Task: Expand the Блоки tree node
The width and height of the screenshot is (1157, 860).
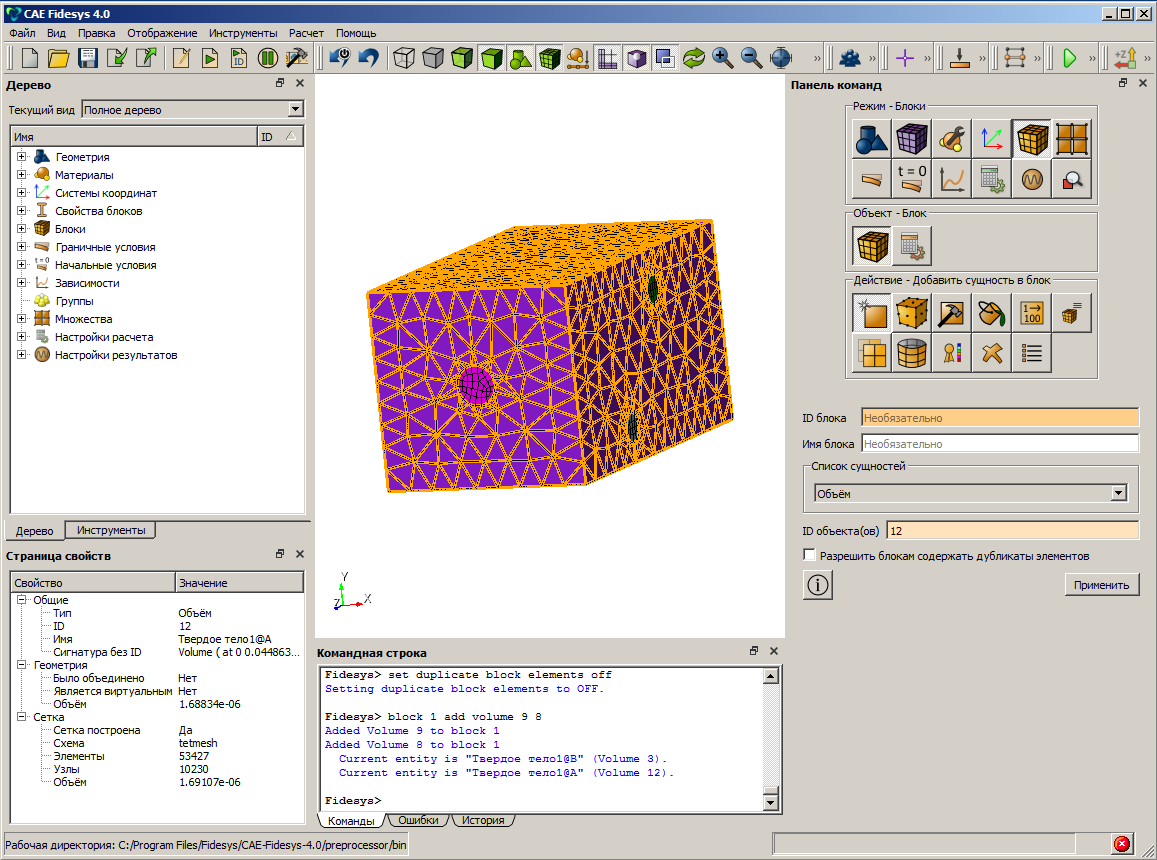Action: (21, 229)
